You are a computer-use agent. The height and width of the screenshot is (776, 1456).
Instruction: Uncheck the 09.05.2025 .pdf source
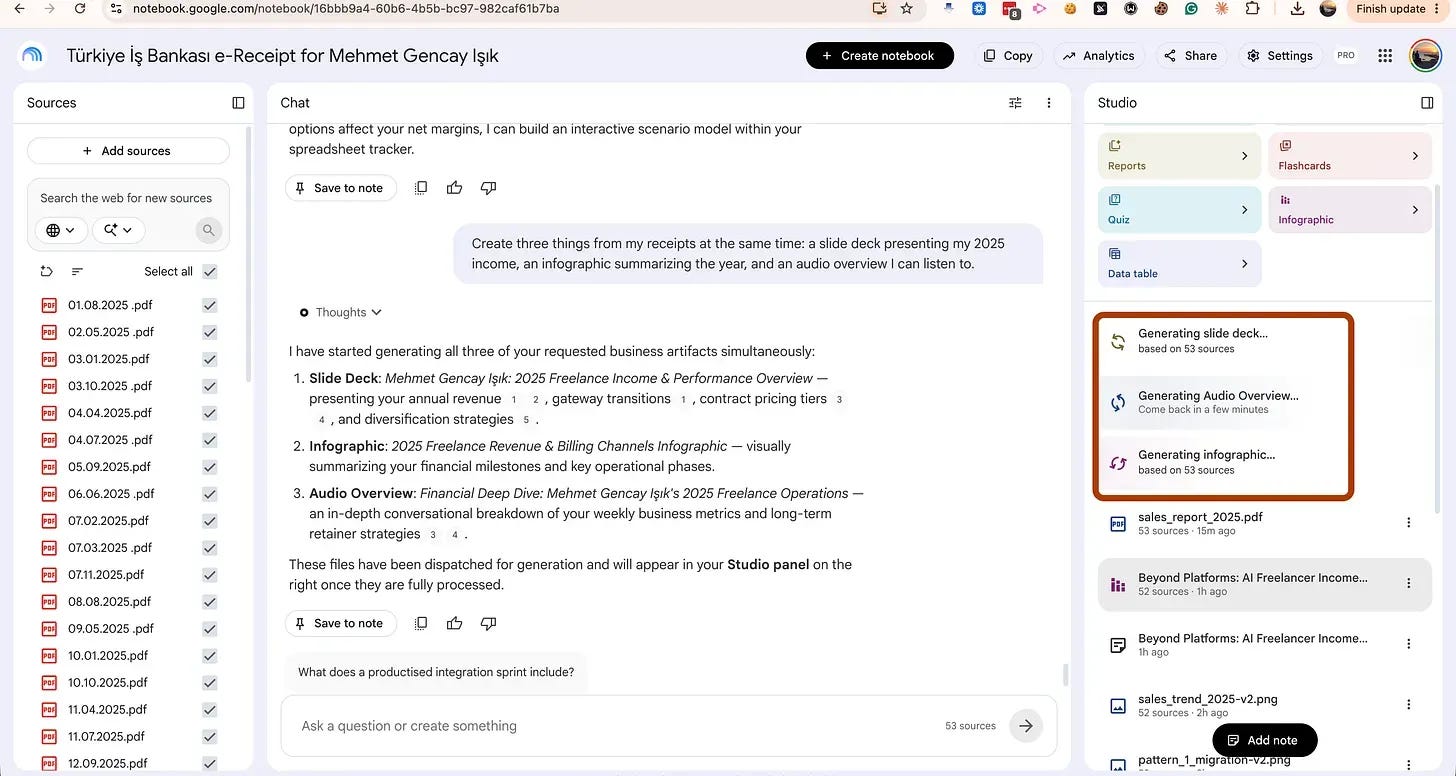click(x=209, y=629)
